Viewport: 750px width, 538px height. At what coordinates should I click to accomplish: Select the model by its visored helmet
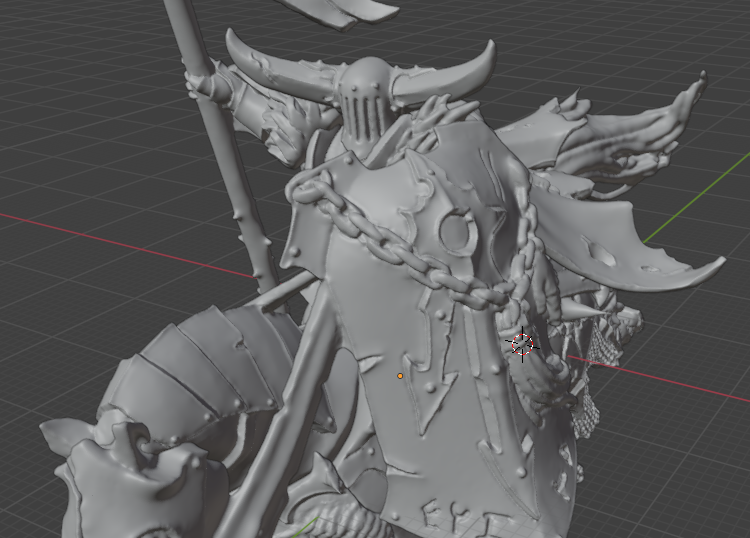[368, 99]
